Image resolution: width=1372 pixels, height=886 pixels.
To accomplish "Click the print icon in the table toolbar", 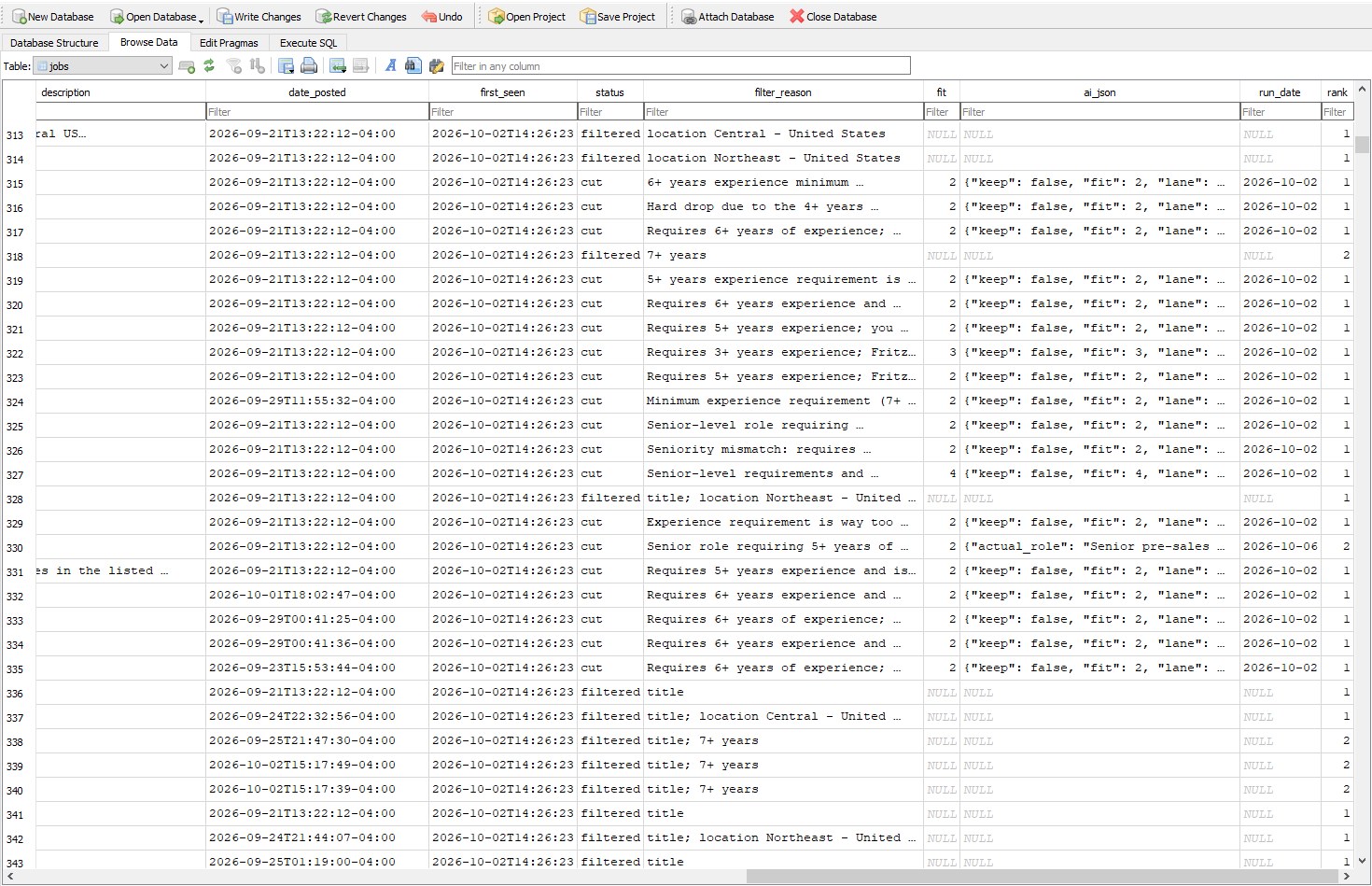I will [309, 66].
